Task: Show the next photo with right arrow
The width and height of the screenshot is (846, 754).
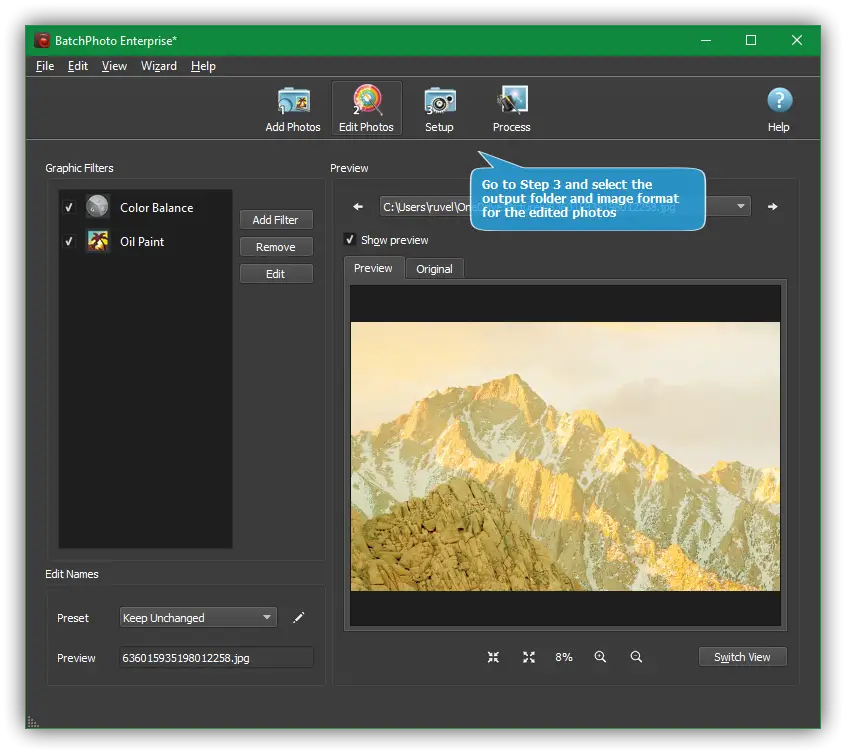Action: coord(772,207)
